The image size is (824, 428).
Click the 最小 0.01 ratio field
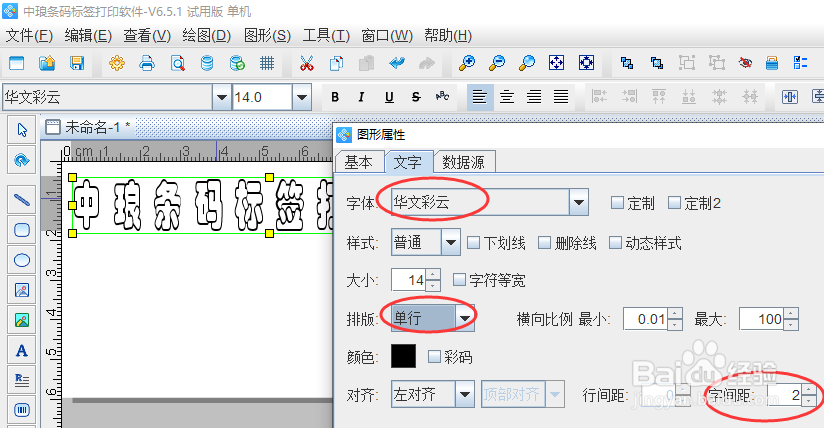click(646, 319)
